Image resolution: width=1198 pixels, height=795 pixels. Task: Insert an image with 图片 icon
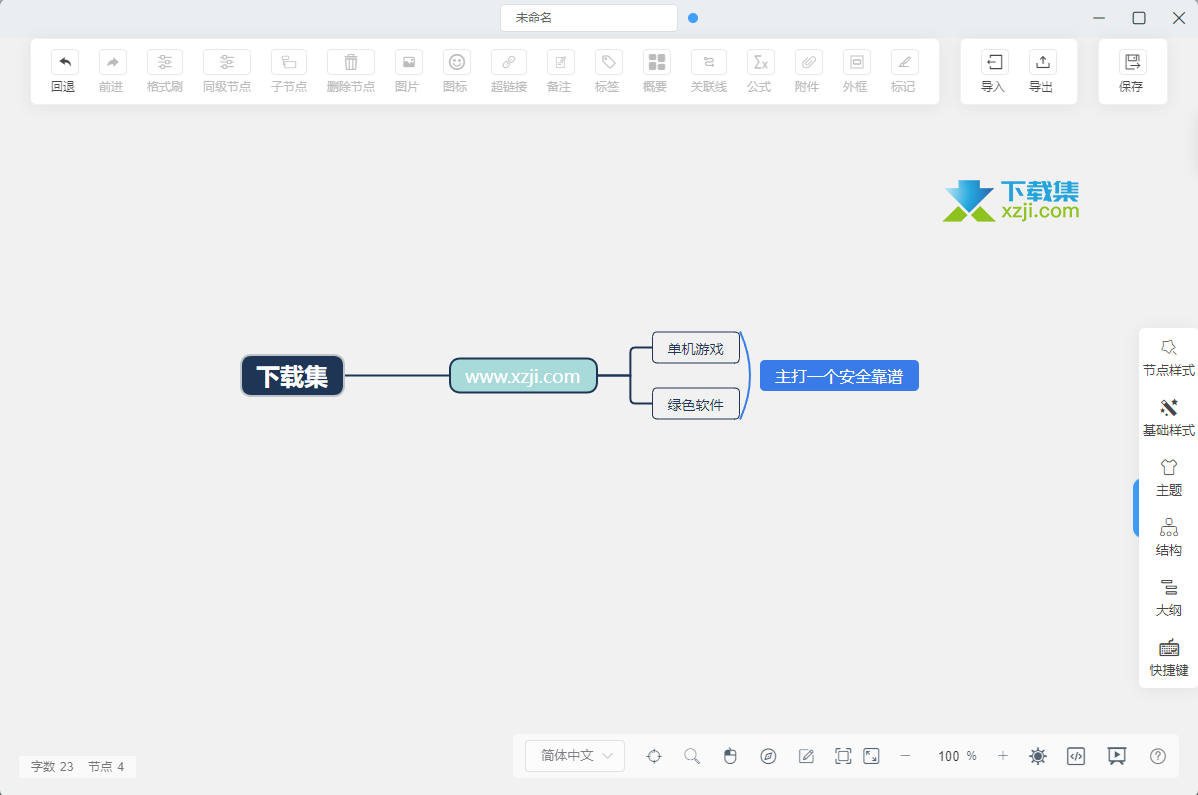409,62
